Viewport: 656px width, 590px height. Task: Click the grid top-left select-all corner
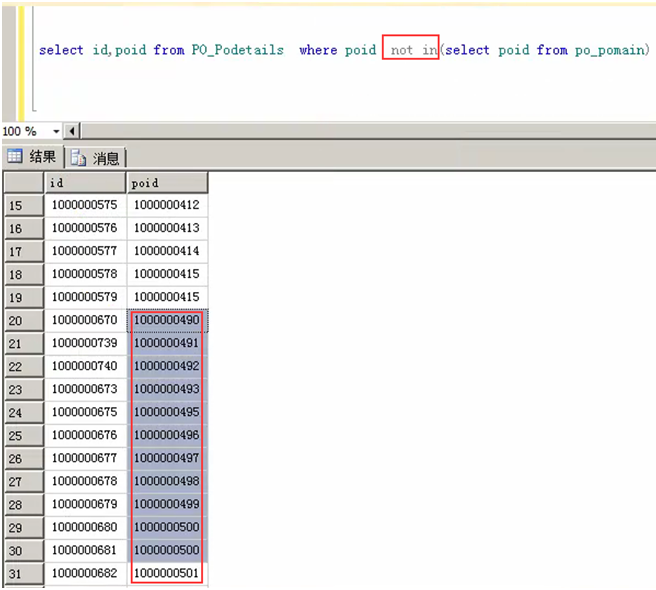[x=24, y=183]
